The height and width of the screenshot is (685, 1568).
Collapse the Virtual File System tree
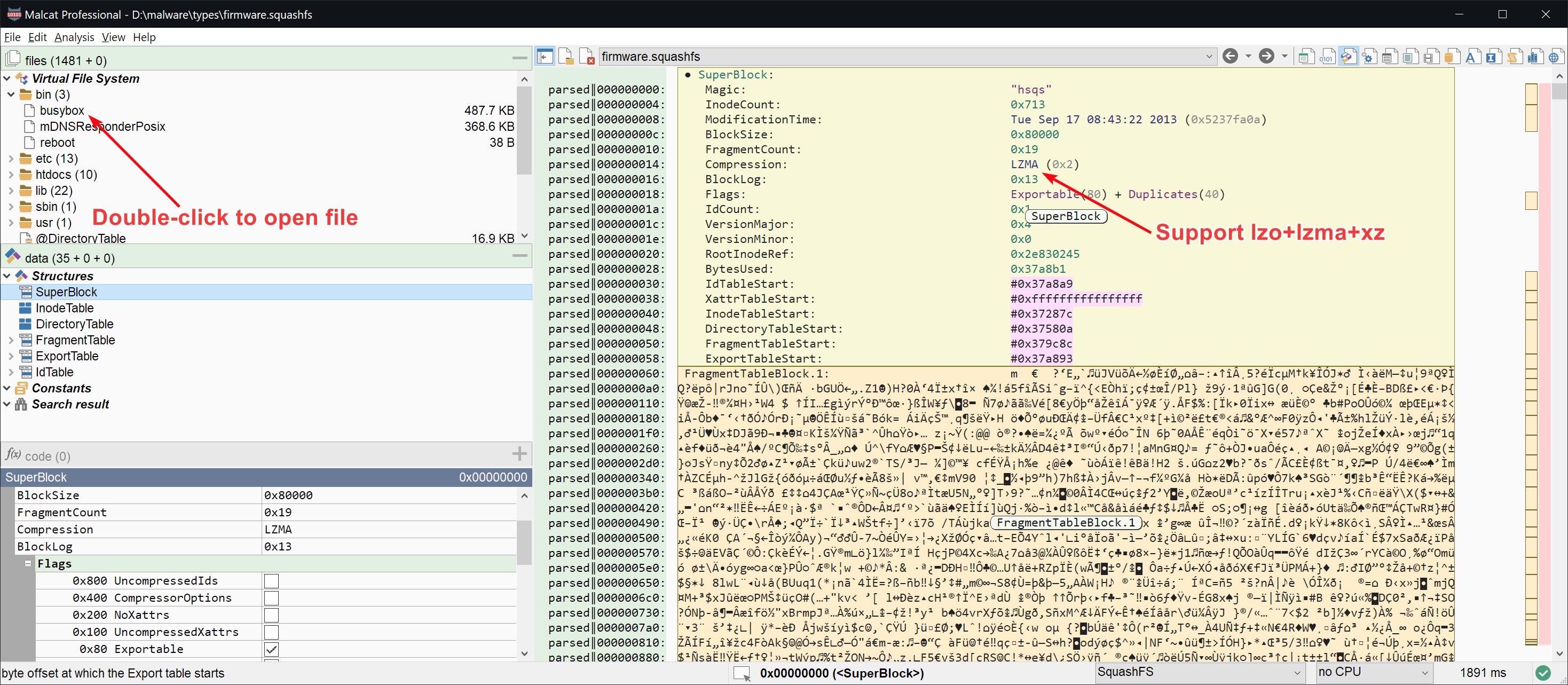click(7, 78)
